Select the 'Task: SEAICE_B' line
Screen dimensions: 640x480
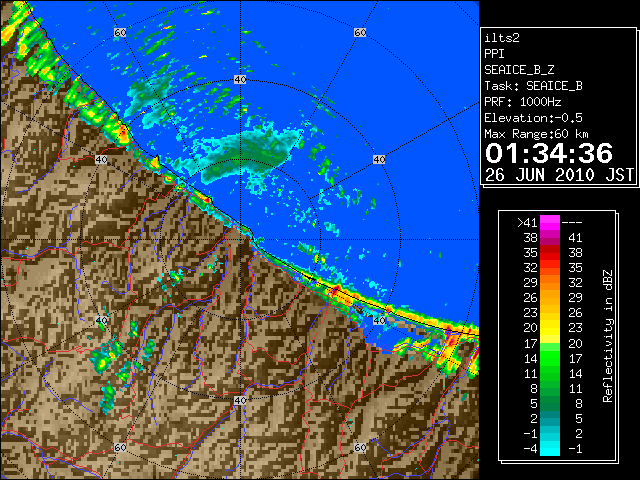point(533,86)
